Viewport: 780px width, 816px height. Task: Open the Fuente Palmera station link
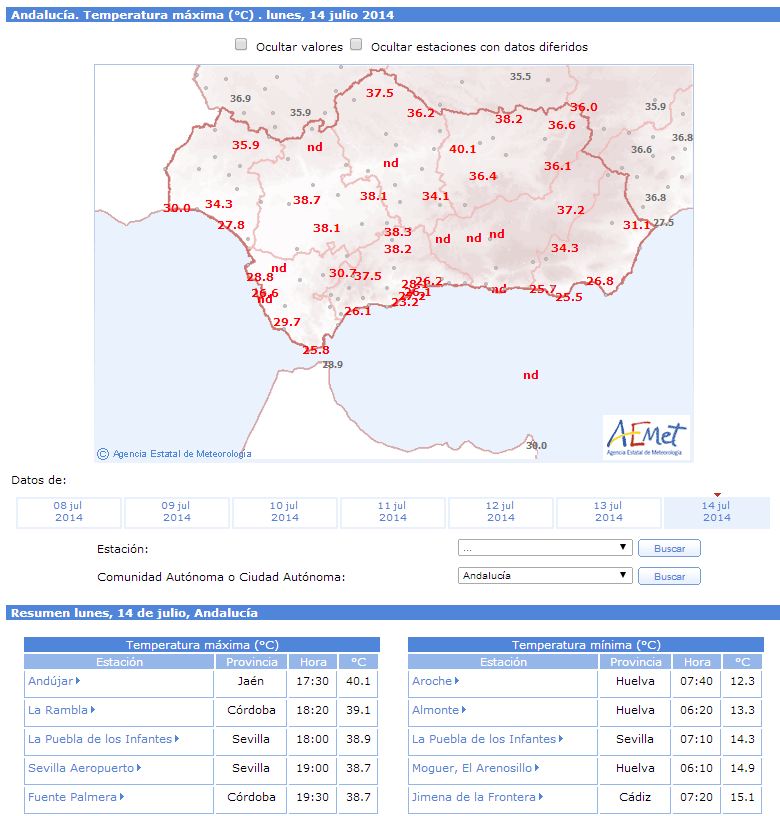[x=76, y=797]
